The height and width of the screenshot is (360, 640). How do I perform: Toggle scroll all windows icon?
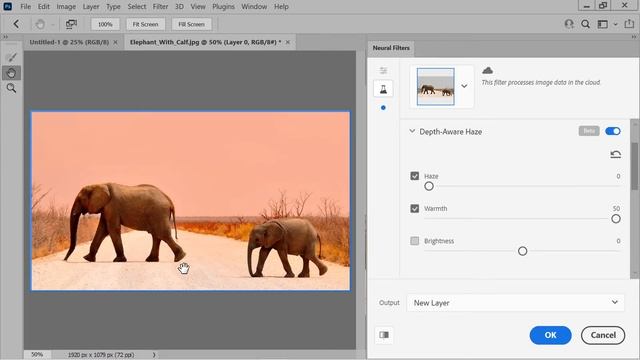point(71,24)
